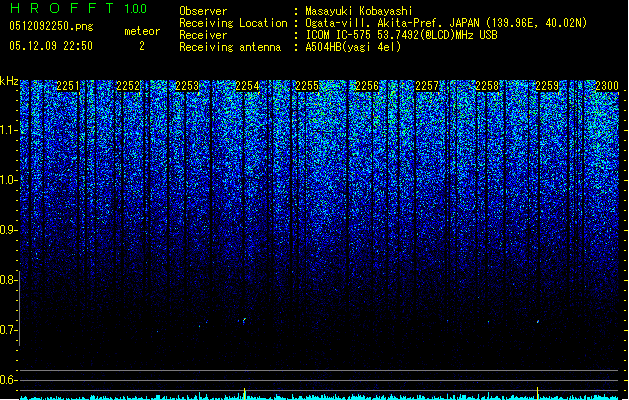
Task: Click the 2254 time marker
Action: tap(247, 86)
